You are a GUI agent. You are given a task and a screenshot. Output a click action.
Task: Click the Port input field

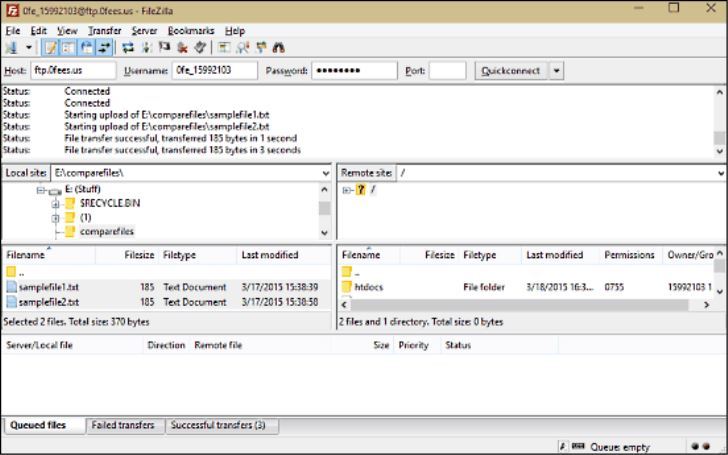[x=448, y=71]
